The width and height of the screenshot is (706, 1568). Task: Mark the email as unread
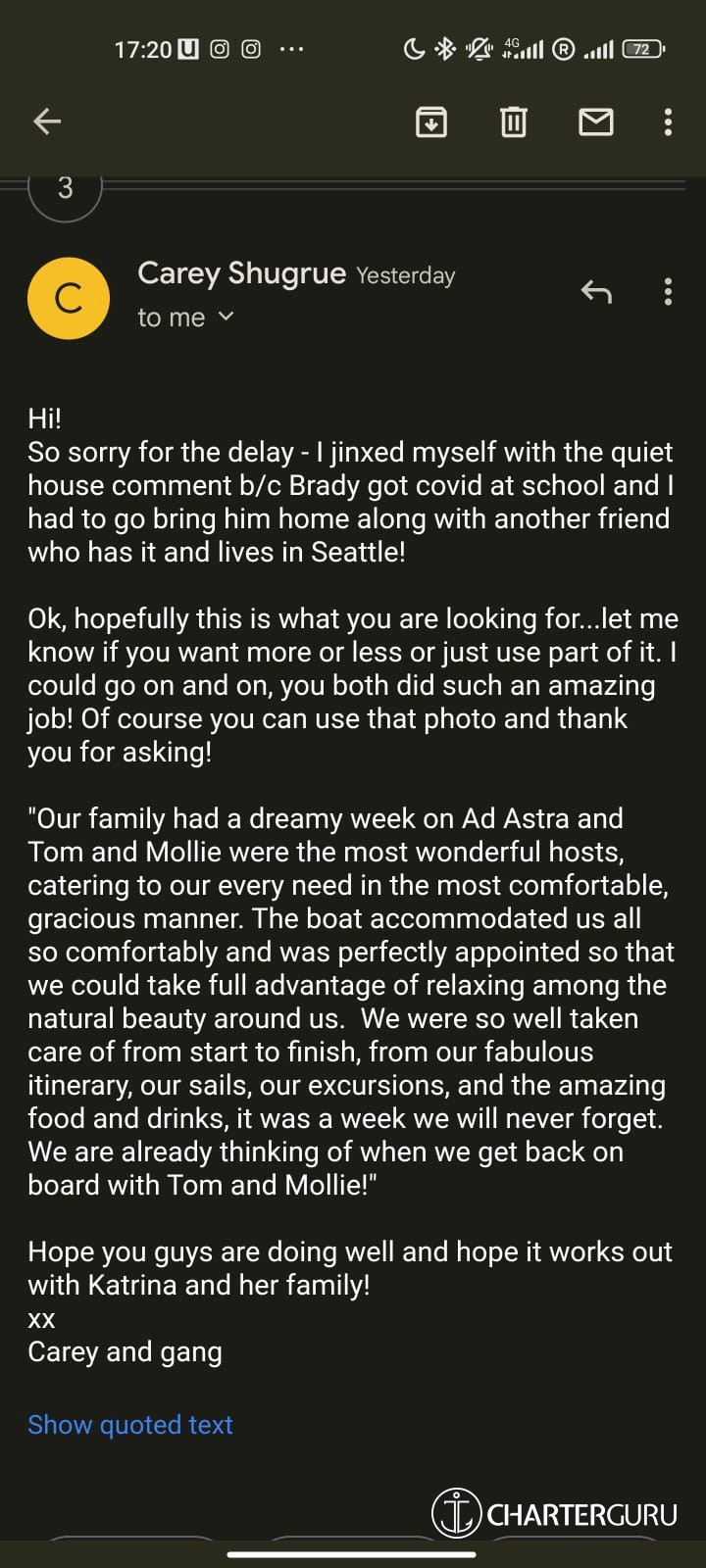click(595, 122)
